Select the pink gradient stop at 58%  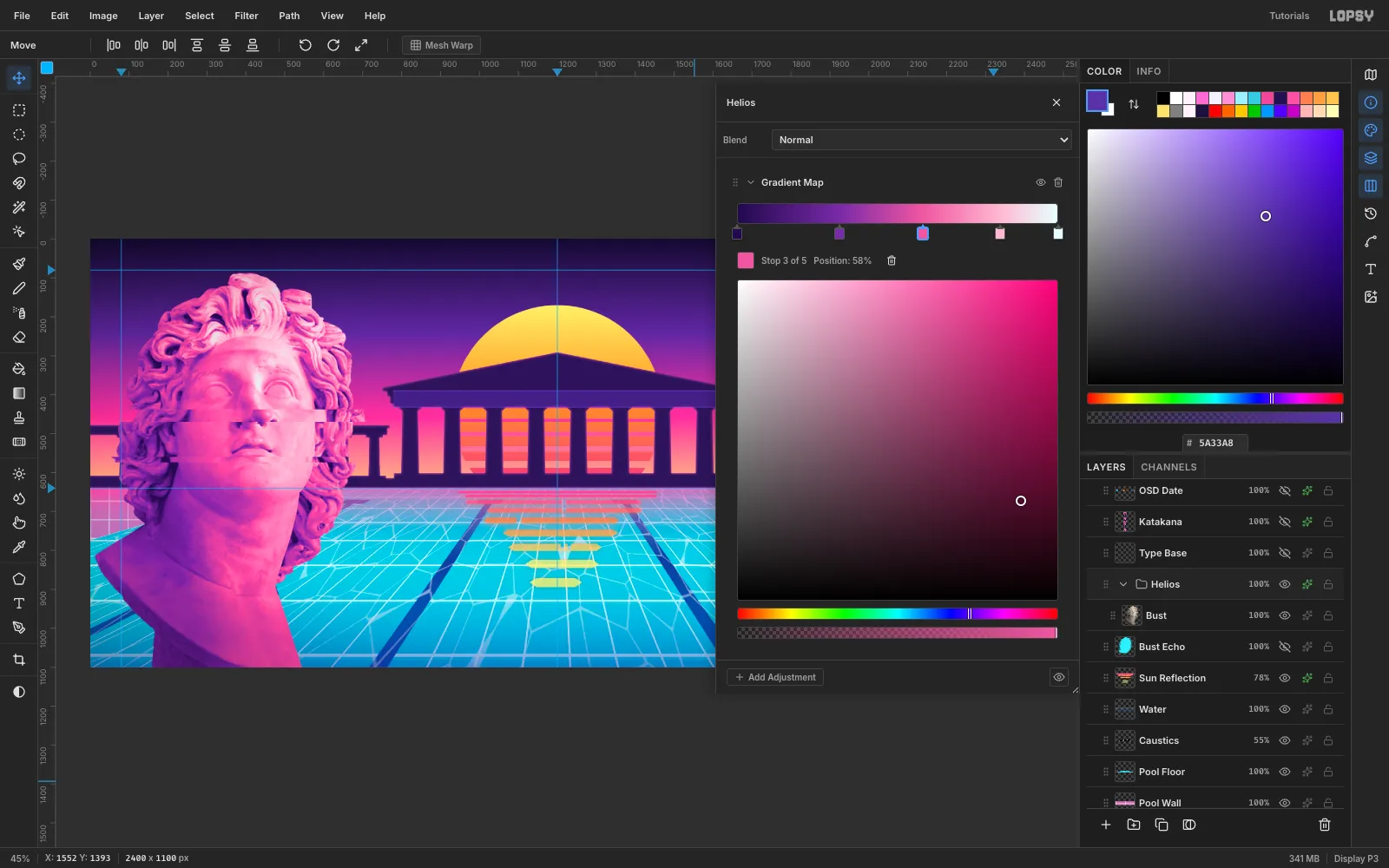(x=923, y=233)
